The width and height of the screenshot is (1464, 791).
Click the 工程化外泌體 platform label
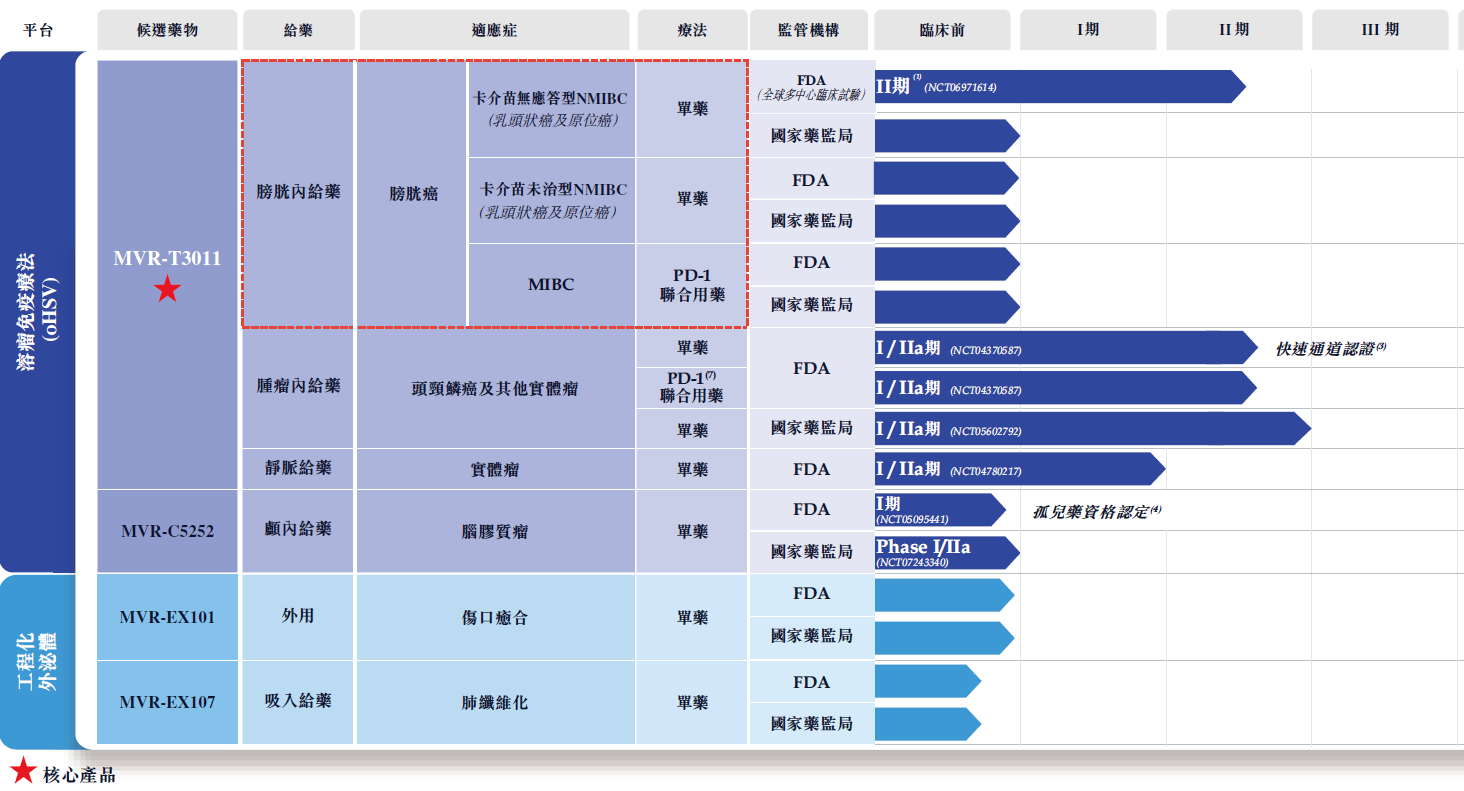(37, 660)
